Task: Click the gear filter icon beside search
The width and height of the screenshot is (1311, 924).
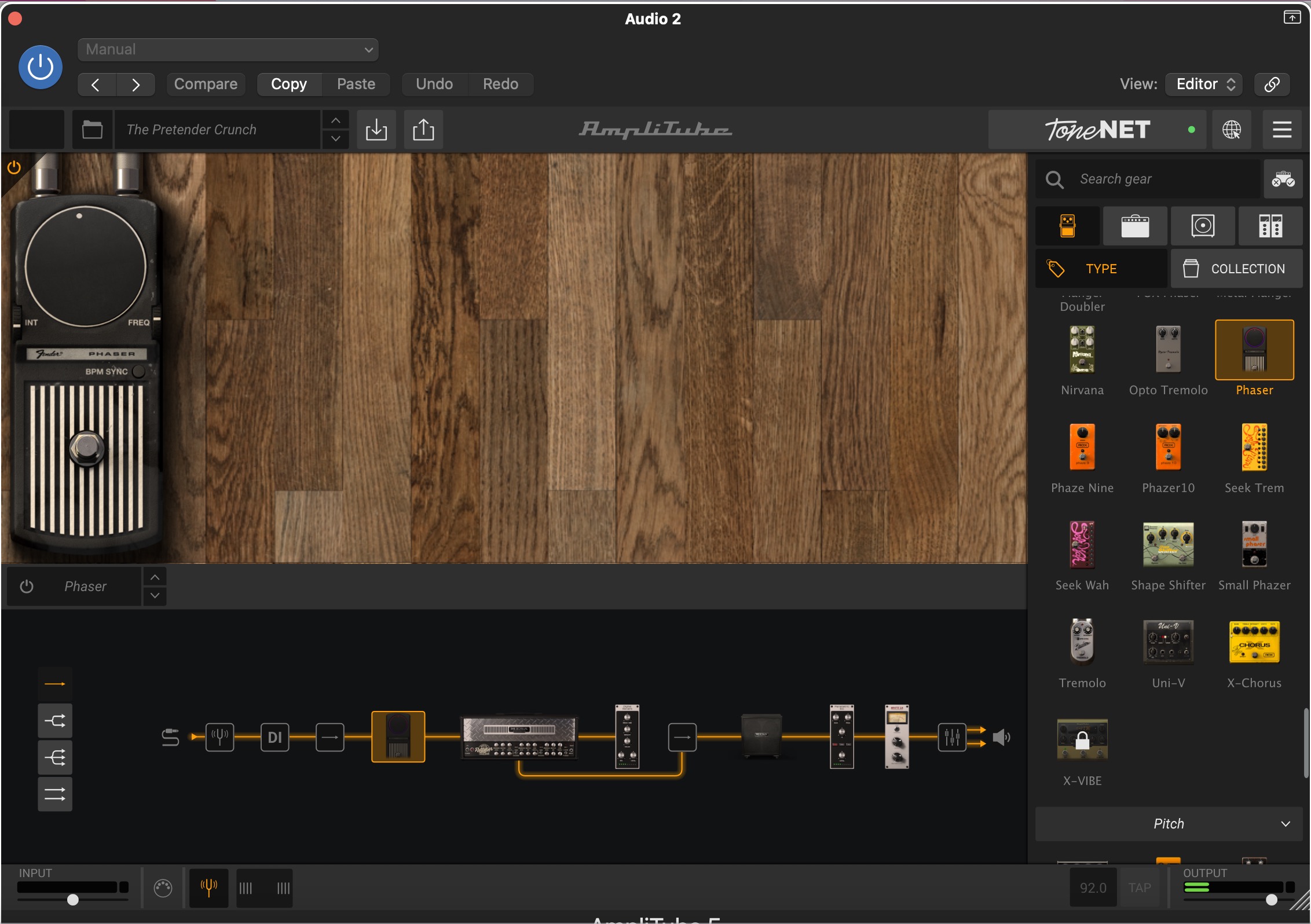Action: (x=1283, y=179)
